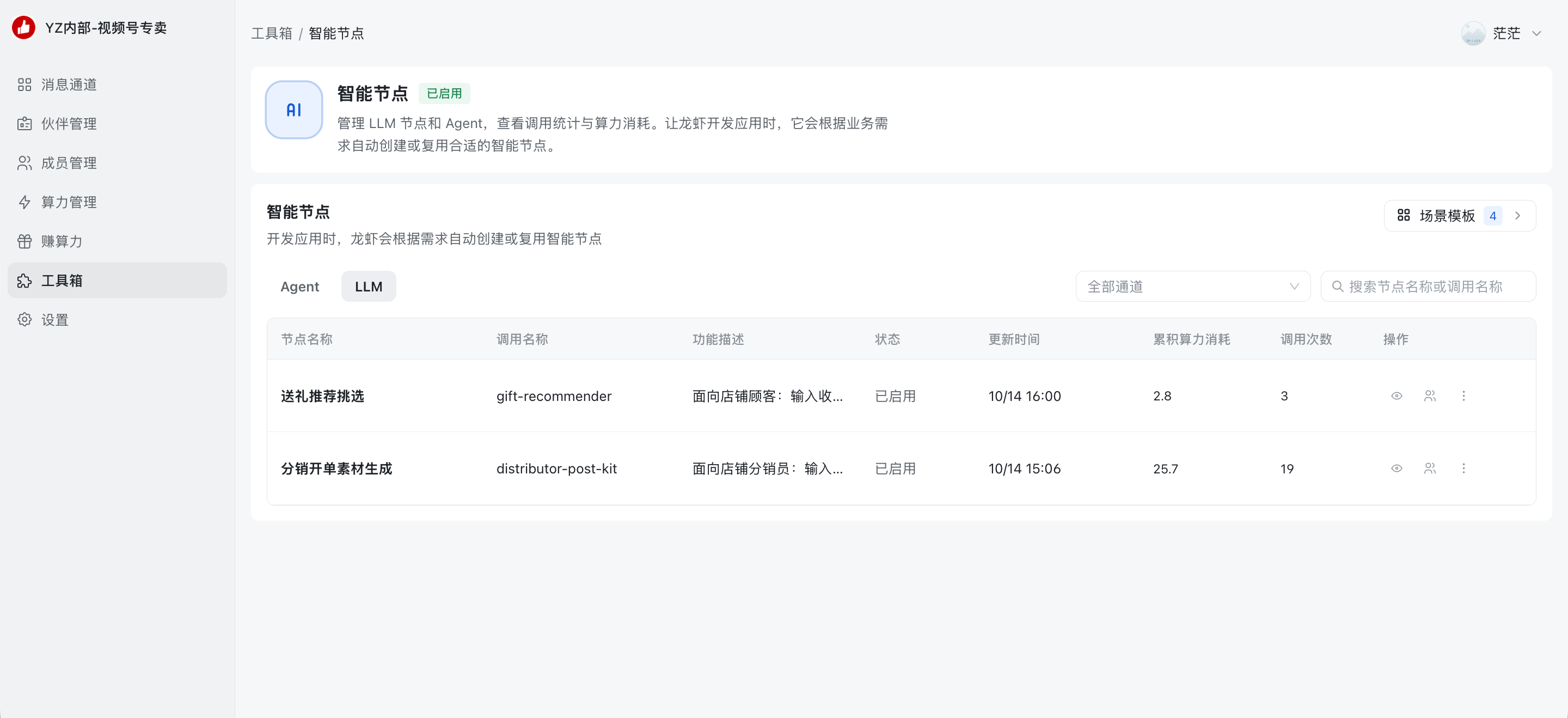This screenshot has height=718, width=1568.
Task: Click the 已启用 status badge in header
Action: [x=444, y=93]
